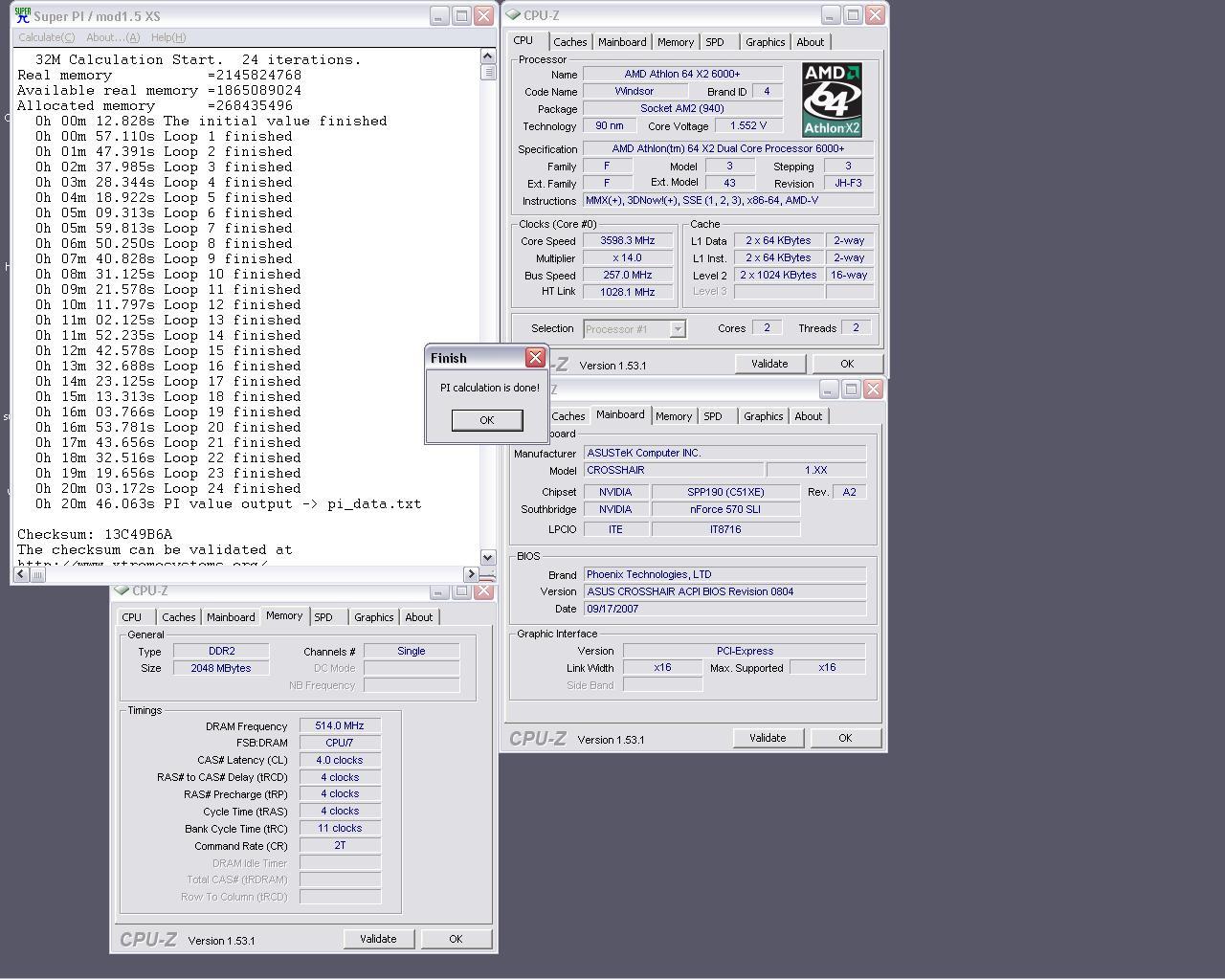Click the Super PI title bar icon
The height and width of the screenshot is (980, 1225).
tap(22, 15)
